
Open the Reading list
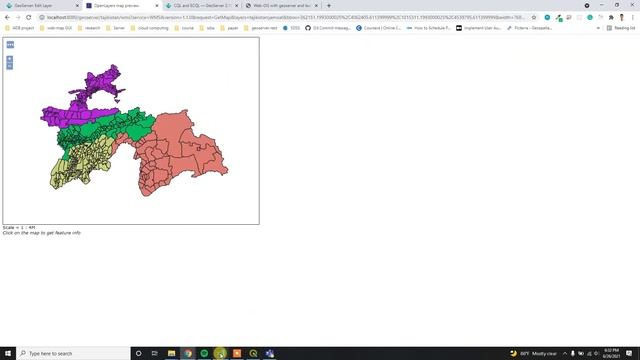(621, 28)
